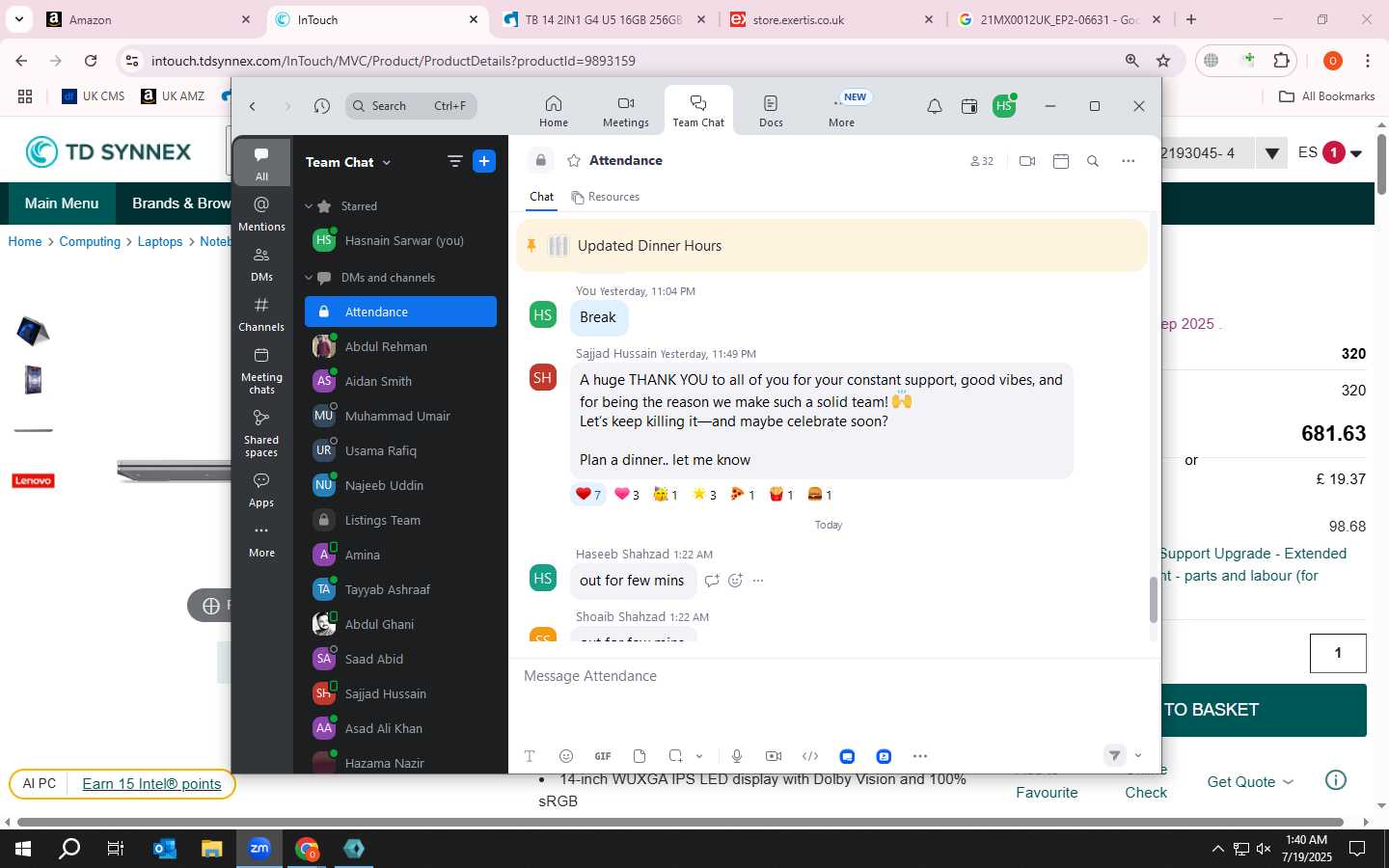Reply to Haseeb's 'out for few mins' message

click(712, 581)
